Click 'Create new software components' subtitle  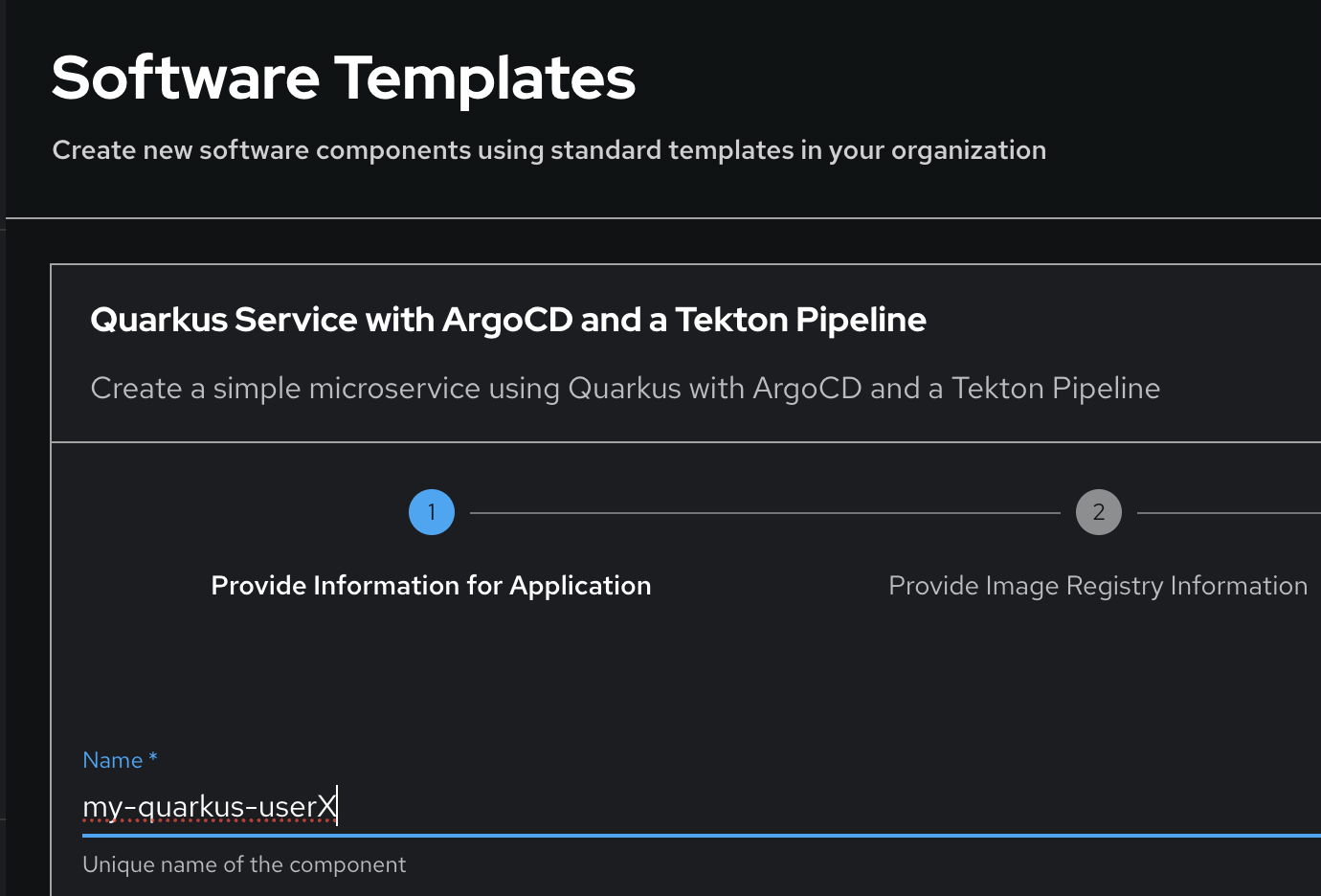click(x=549, y=150)
